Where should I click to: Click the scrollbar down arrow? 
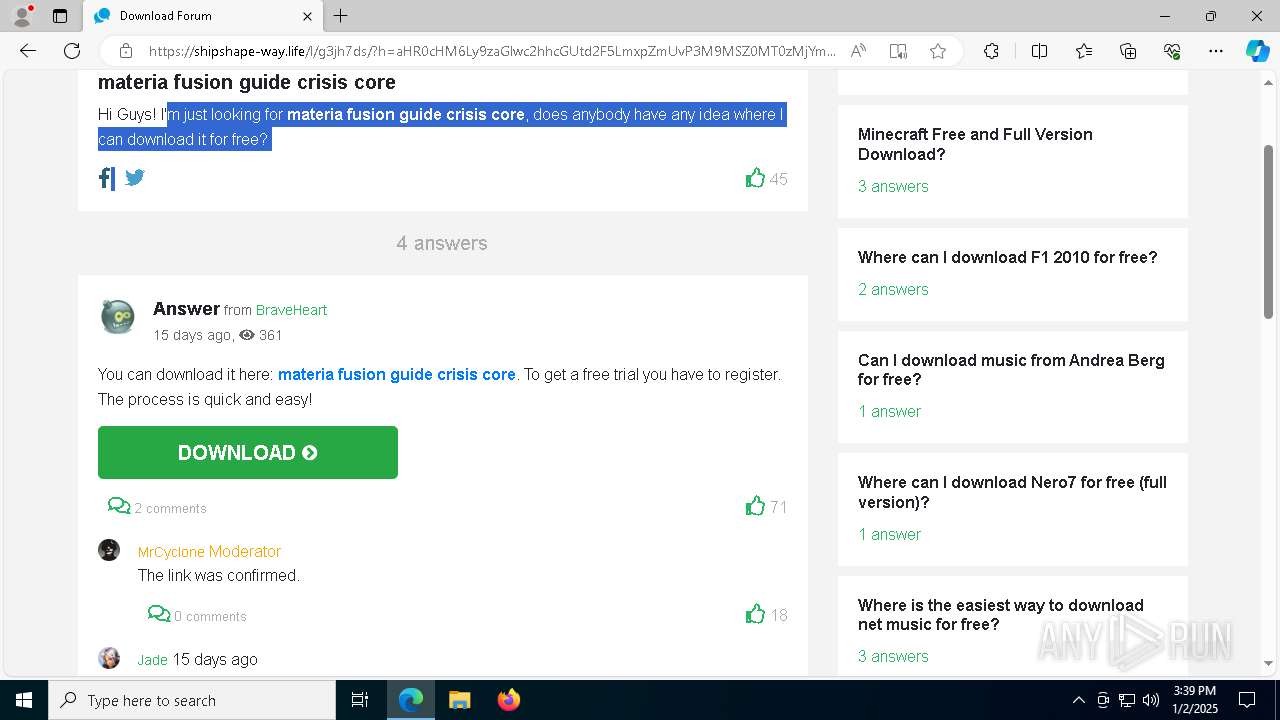pos(1269,662)
